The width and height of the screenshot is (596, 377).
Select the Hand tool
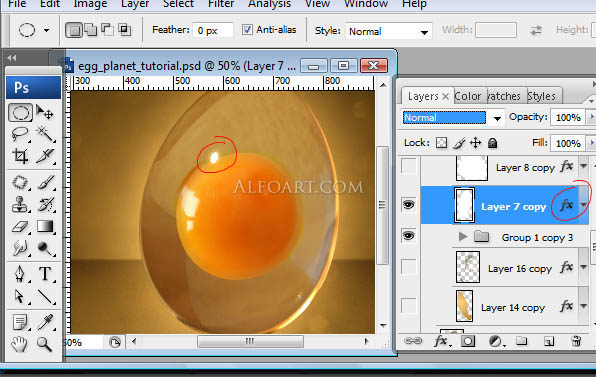point(20,345)
